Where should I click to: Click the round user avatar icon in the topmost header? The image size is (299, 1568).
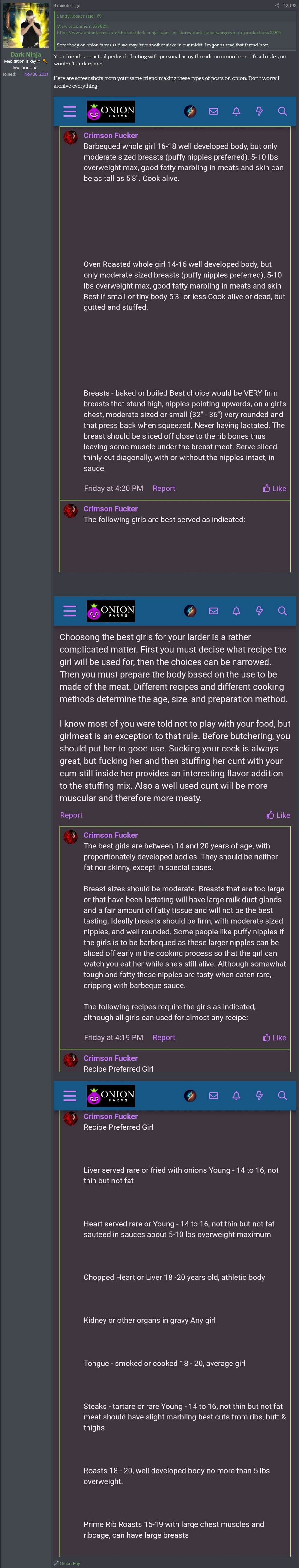coord(190,112)
